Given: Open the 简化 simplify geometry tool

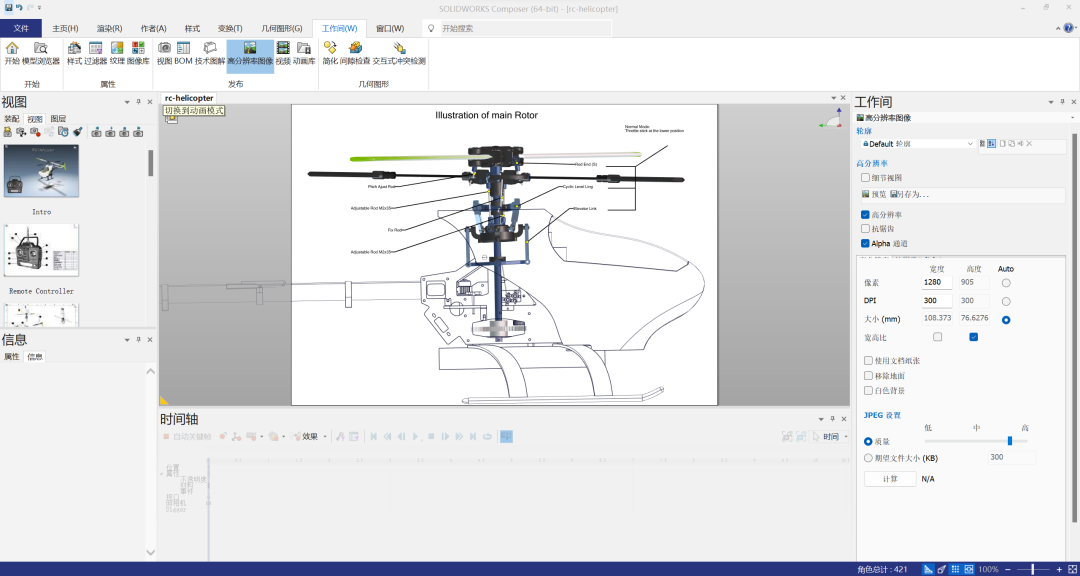Looking at the screenshot, I should (330, 48).
